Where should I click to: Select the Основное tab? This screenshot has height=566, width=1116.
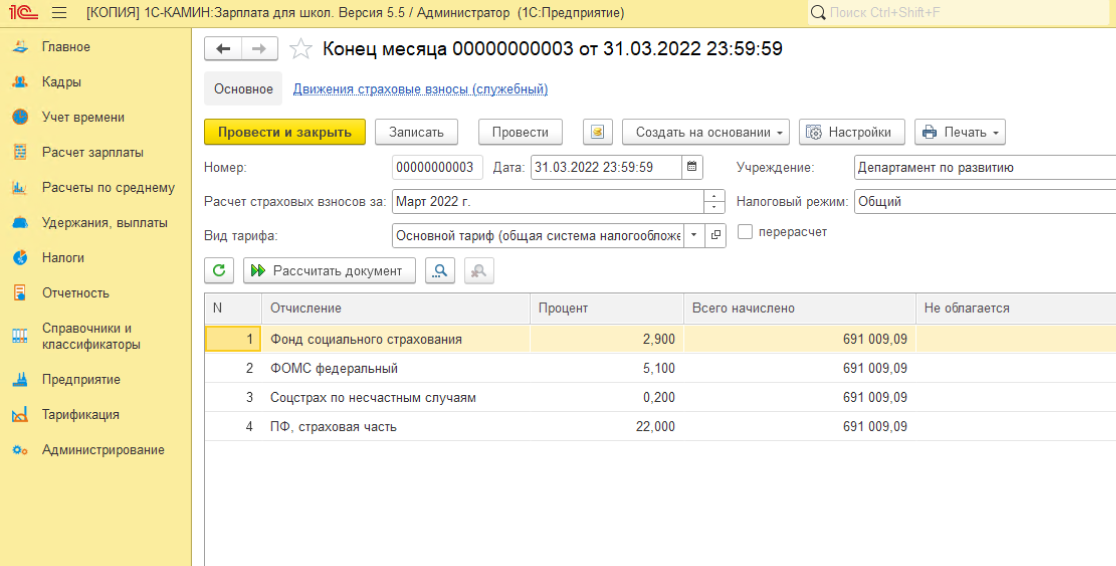coord(243,89)
